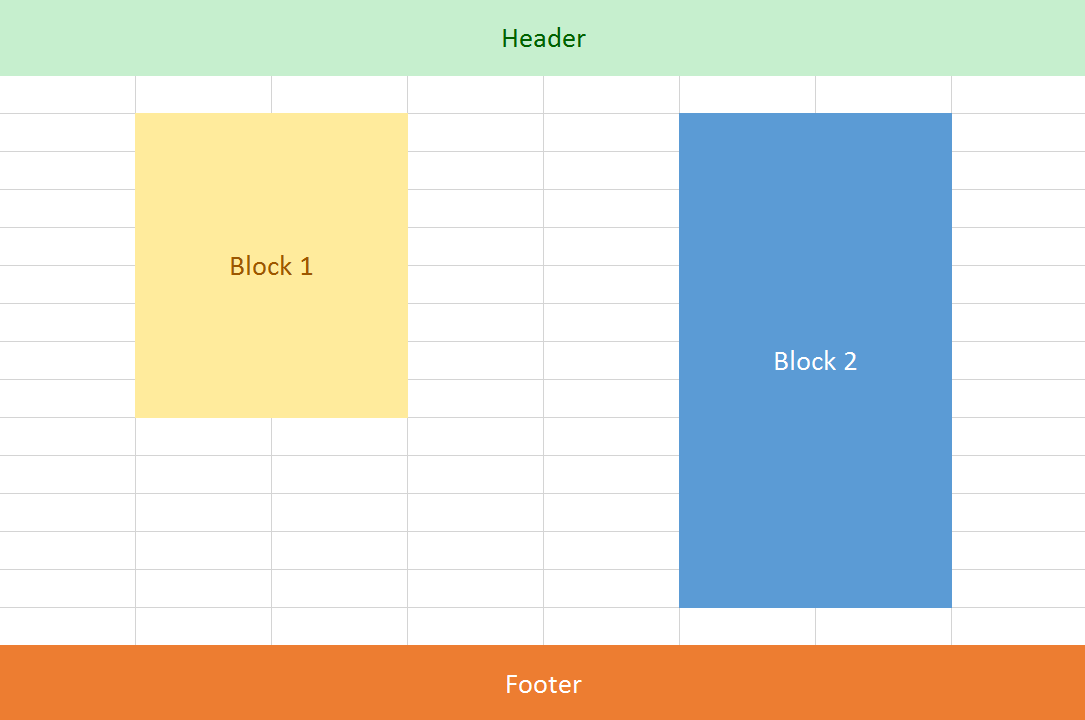Select empty cell directly above Block 1's right column
Viewport: 1085px width, 720px height.
pyautogui.click(x=339, y=95)
